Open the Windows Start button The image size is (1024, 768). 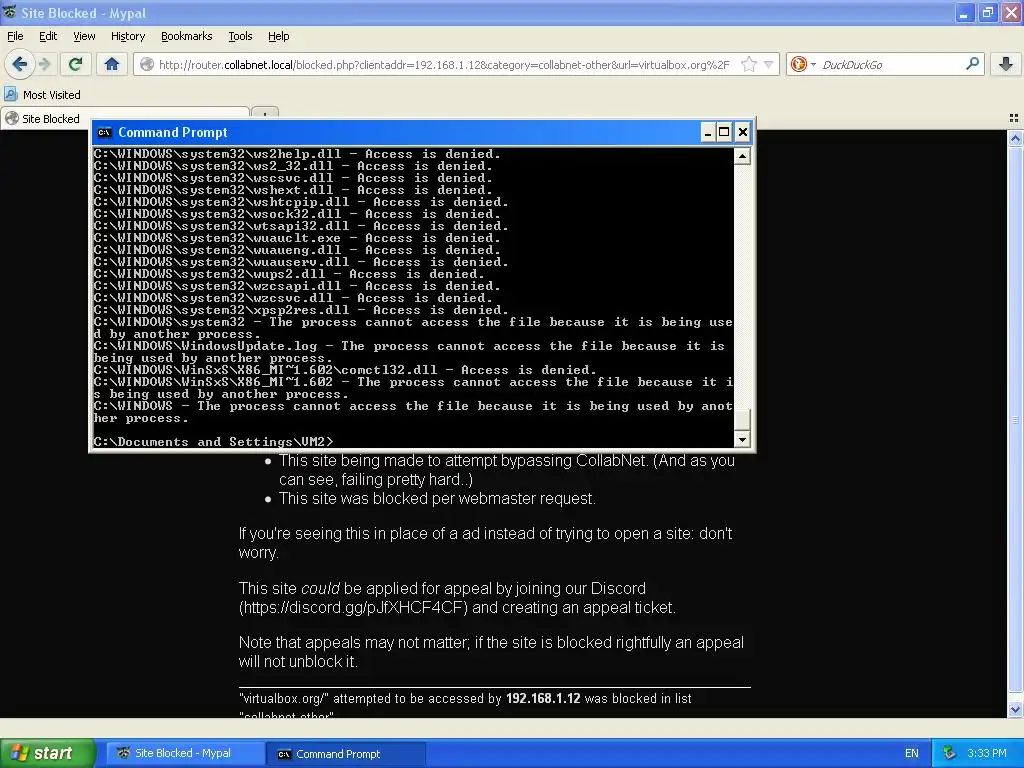click(x=47, y=753)
